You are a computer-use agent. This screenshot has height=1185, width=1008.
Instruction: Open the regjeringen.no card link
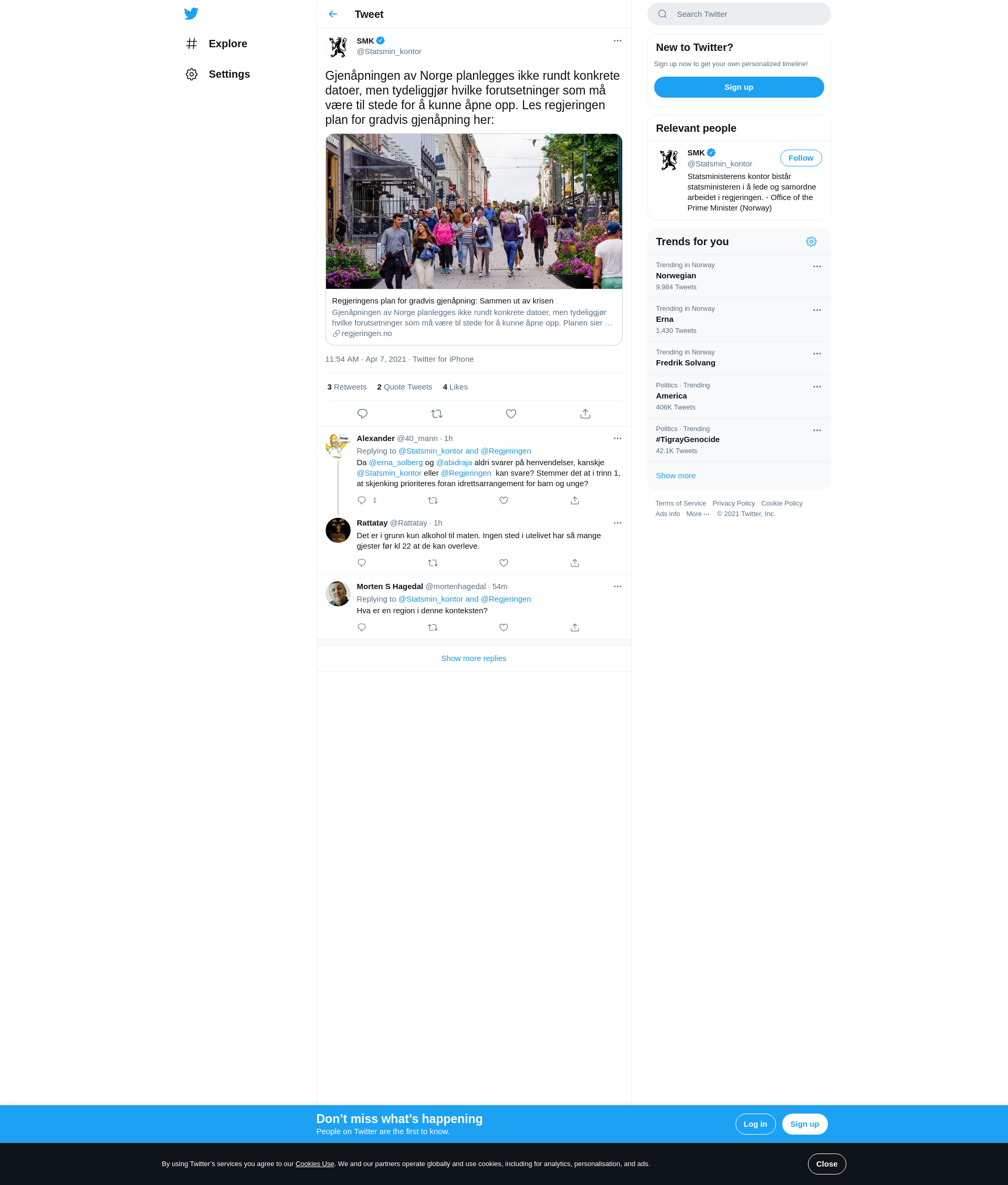pyautogui.click(x=473, y=317)
